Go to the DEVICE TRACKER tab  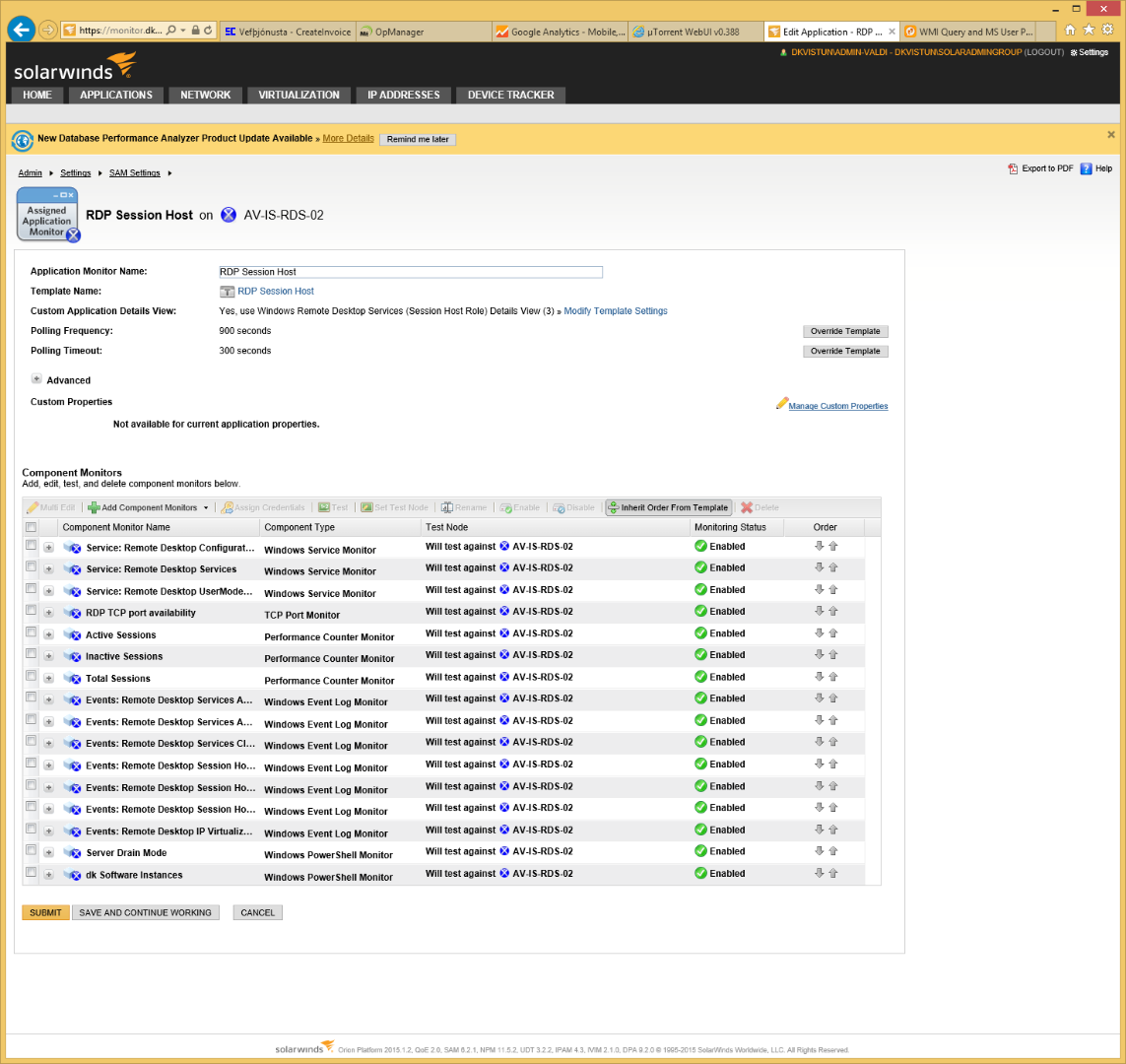[x=510, y=95]
